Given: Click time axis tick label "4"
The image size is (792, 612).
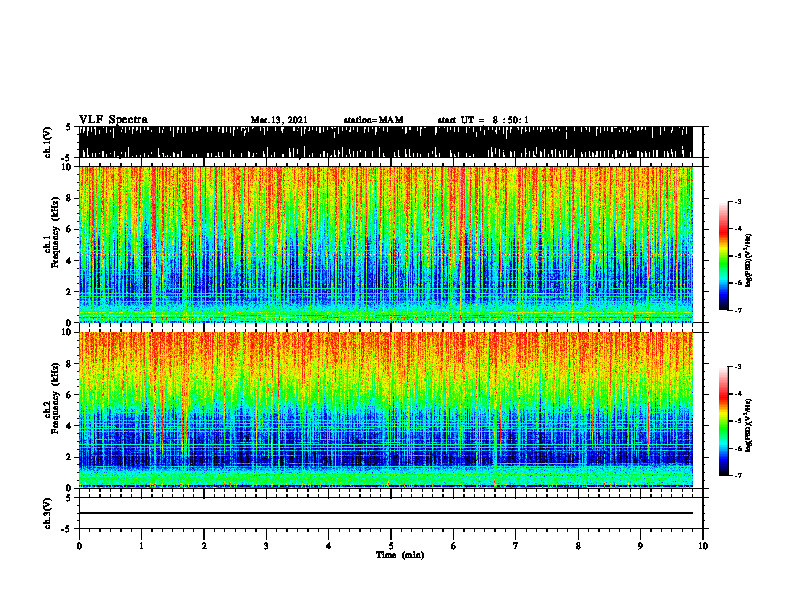Looking at the screenshot, I should click(329, 546).
